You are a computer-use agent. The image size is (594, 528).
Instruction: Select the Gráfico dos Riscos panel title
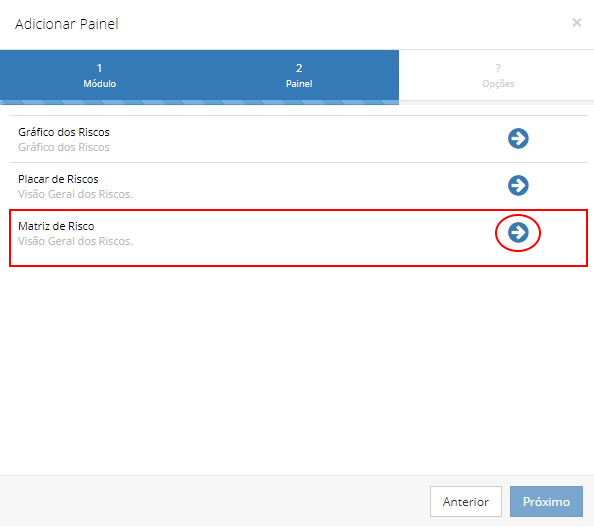tap(64, 132)
